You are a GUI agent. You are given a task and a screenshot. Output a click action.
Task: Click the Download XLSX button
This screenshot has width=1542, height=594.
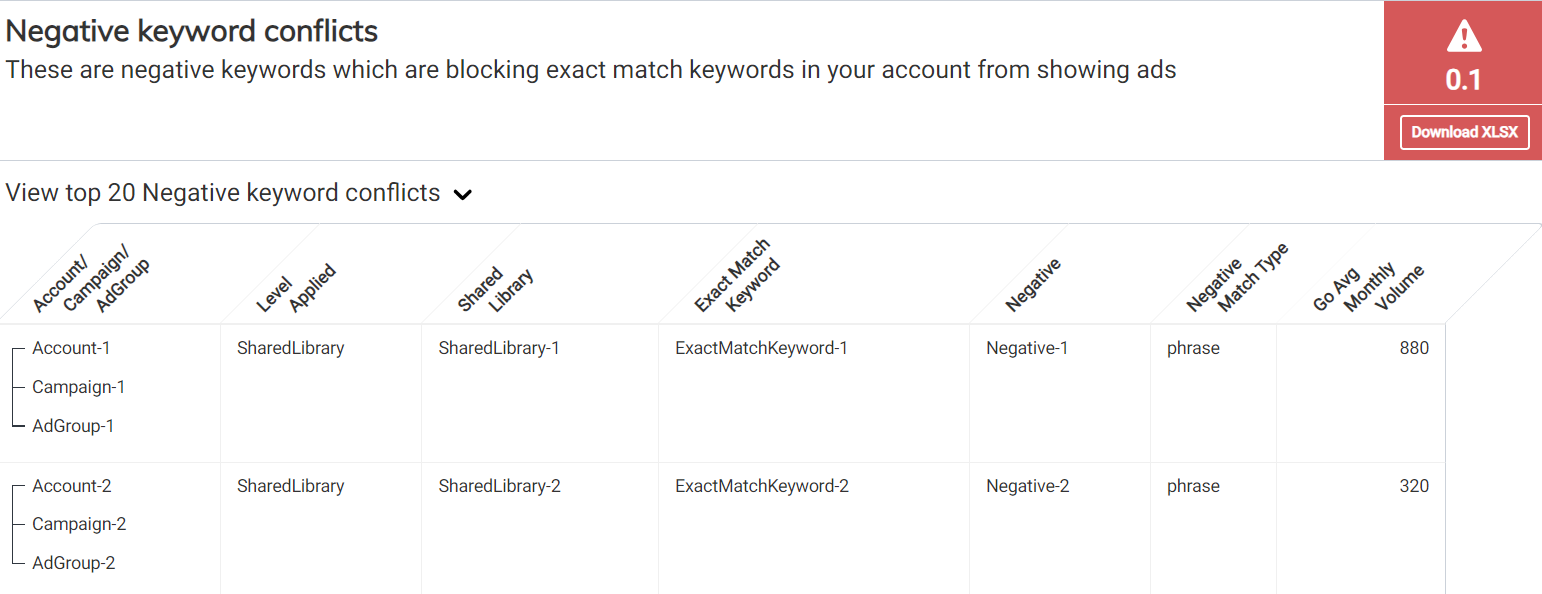(x=1464, y=132)
